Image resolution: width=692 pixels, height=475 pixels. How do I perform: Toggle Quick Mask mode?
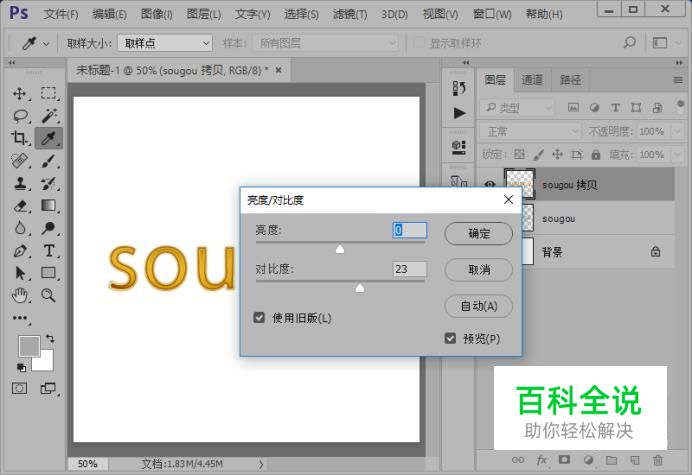tap(19, 388)
